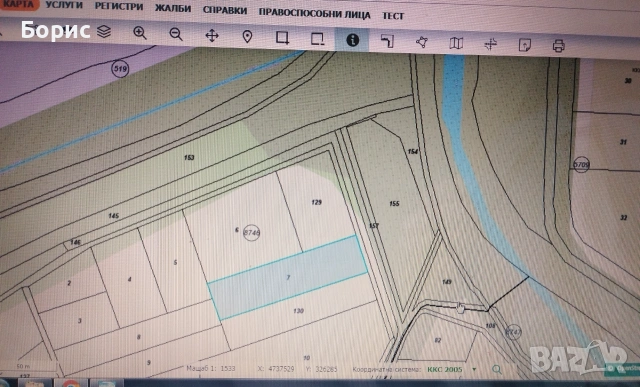Open the map layers panel icon
Image resolution: width=640 pixels, height=387 pixels.
pos(104,31)
